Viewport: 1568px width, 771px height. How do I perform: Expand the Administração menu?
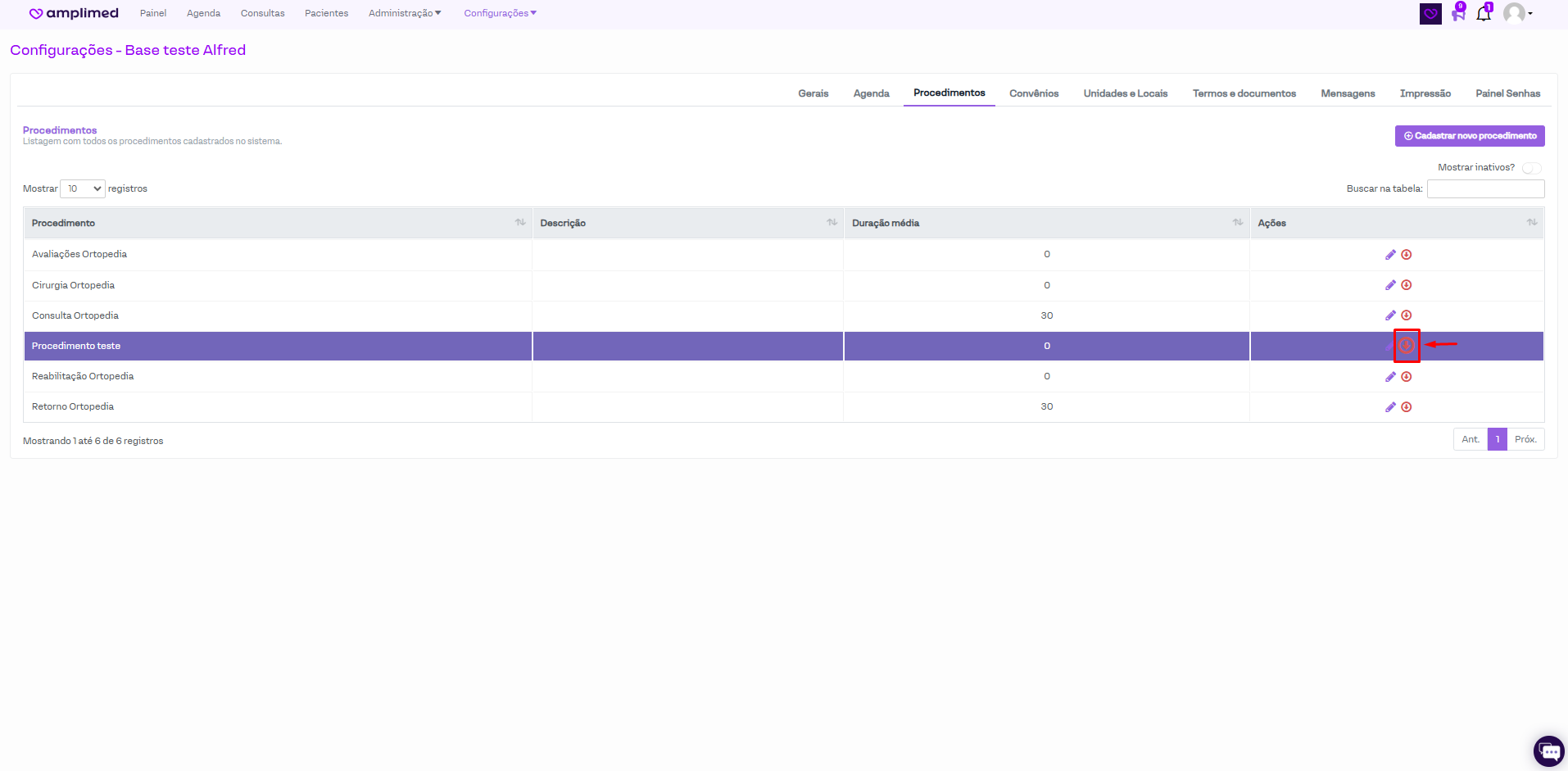point(405,13)
